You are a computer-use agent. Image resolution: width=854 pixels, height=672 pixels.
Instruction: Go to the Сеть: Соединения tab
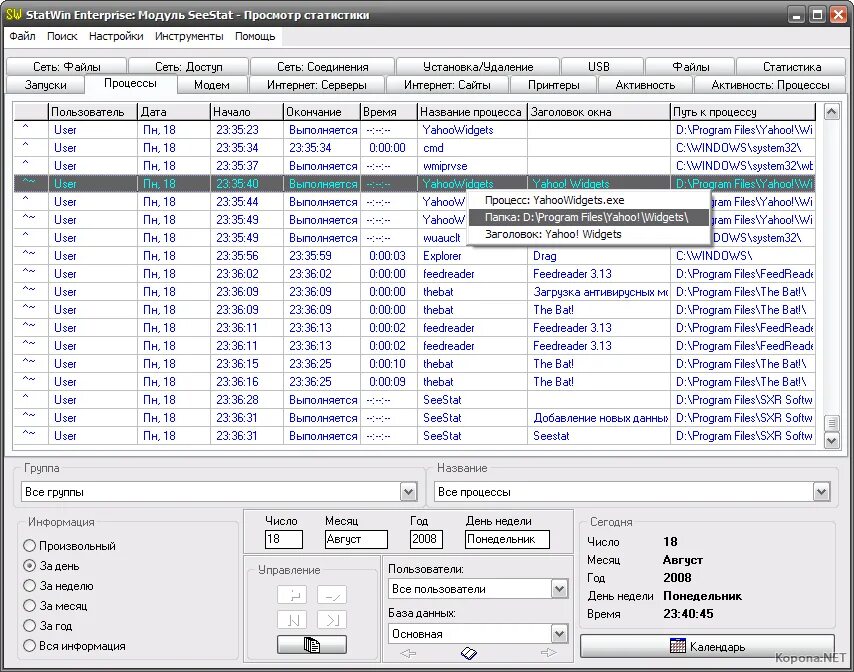[x=322, y=66]
